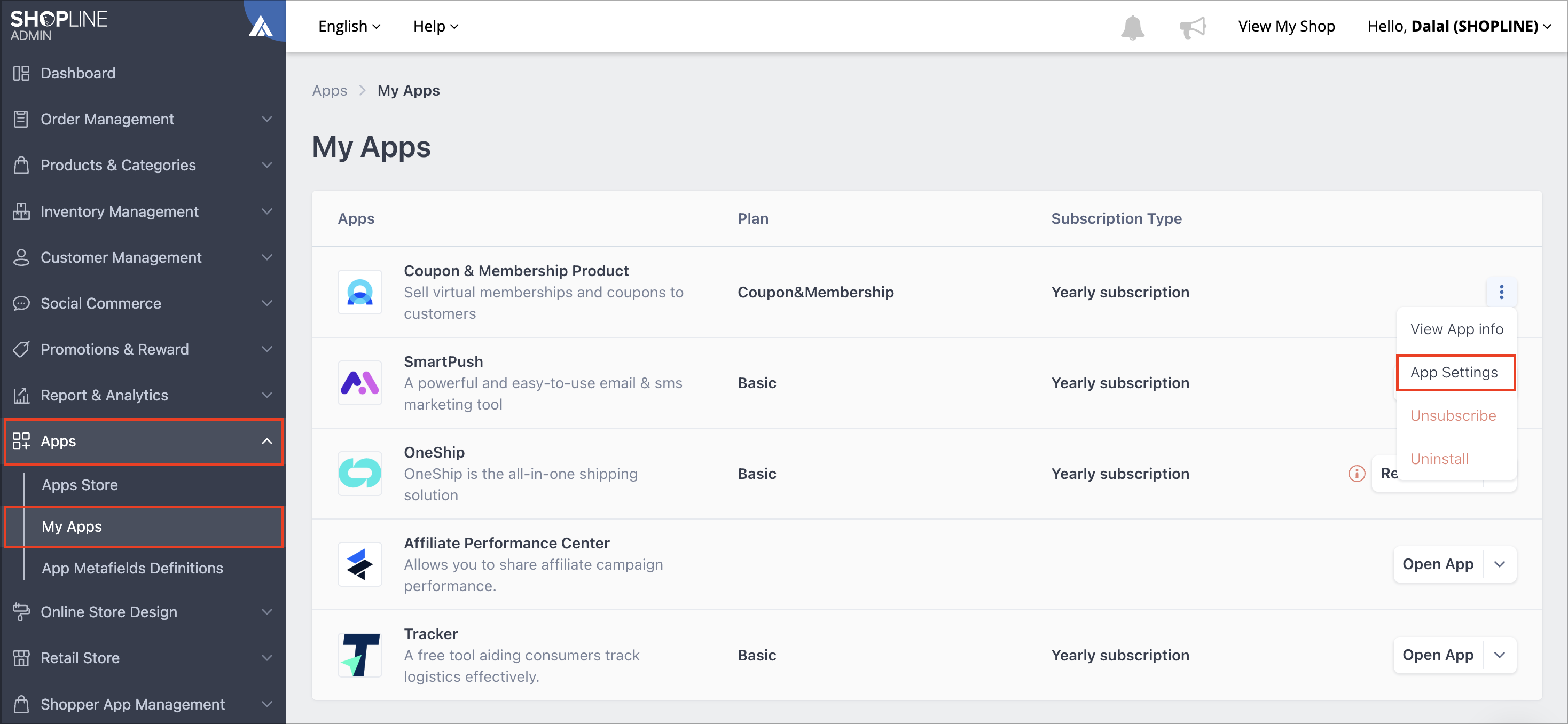Click the Products & Categories bag icon

tap(21, 165)
